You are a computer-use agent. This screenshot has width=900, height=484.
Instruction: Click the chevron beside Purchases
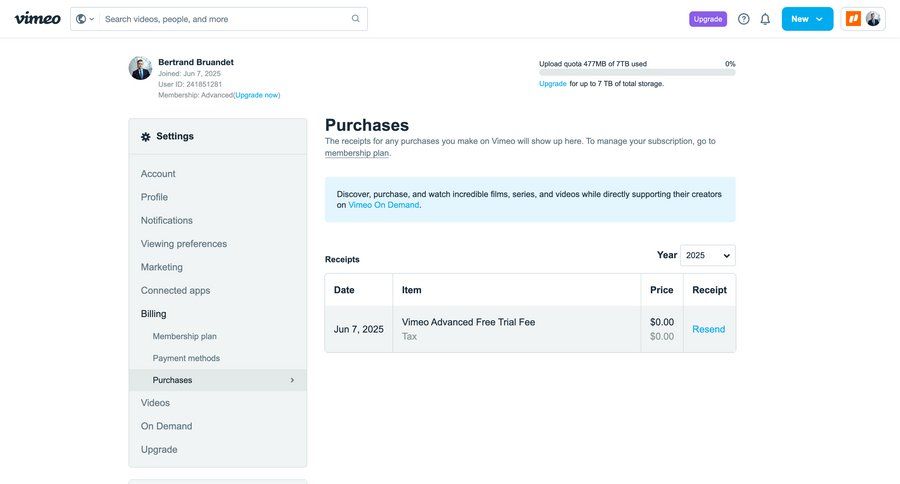click(x=292, y=380)
